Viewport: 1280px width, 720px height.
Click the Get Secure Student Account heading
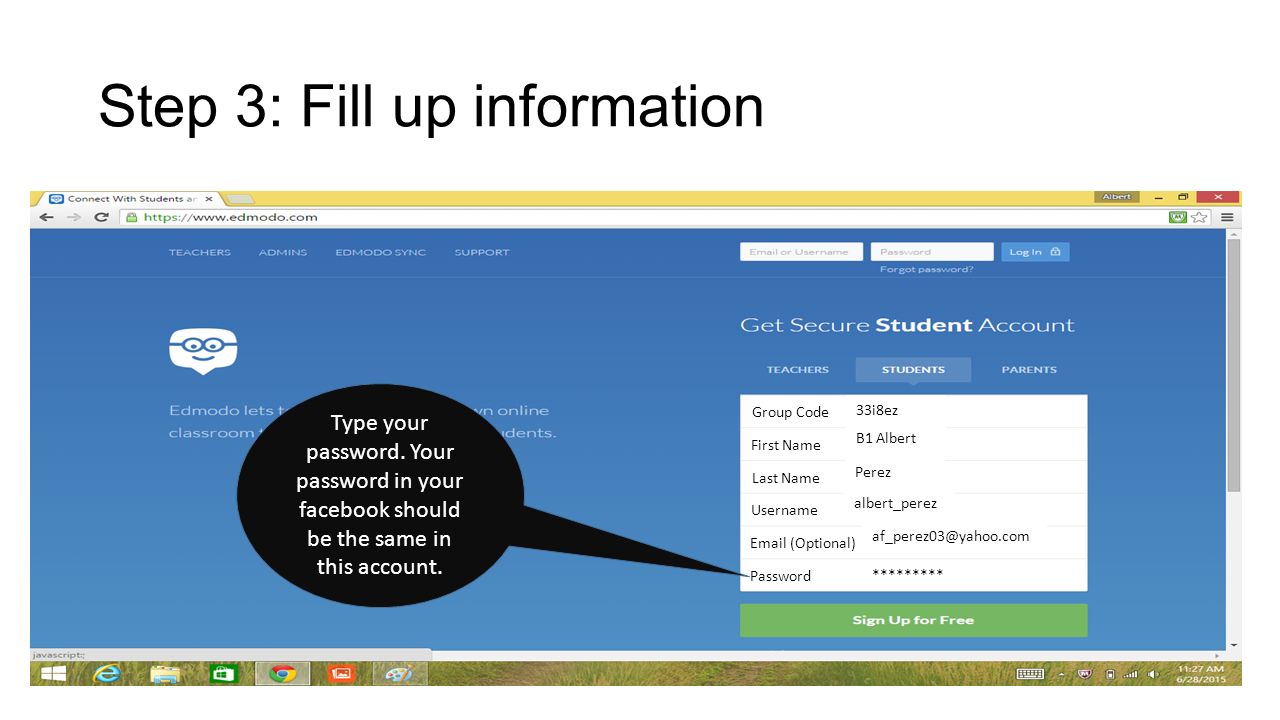tap(907, 325)
